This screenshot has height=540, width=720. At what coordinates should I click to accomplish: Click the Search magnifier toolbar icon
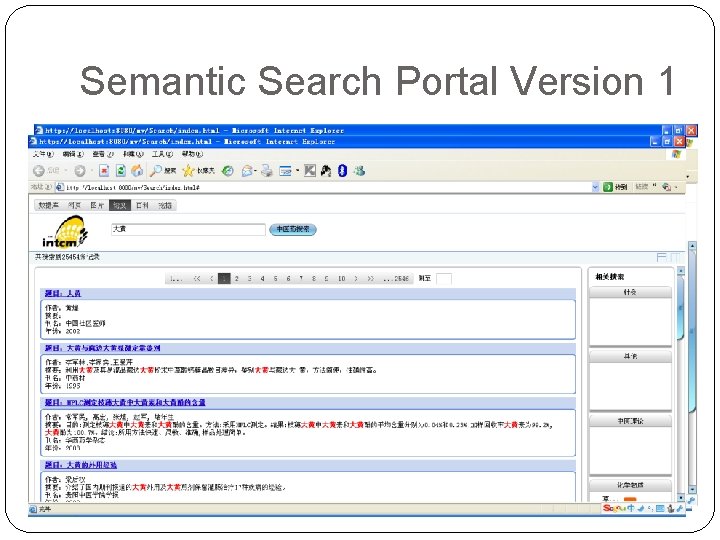(x=156, y=171)
